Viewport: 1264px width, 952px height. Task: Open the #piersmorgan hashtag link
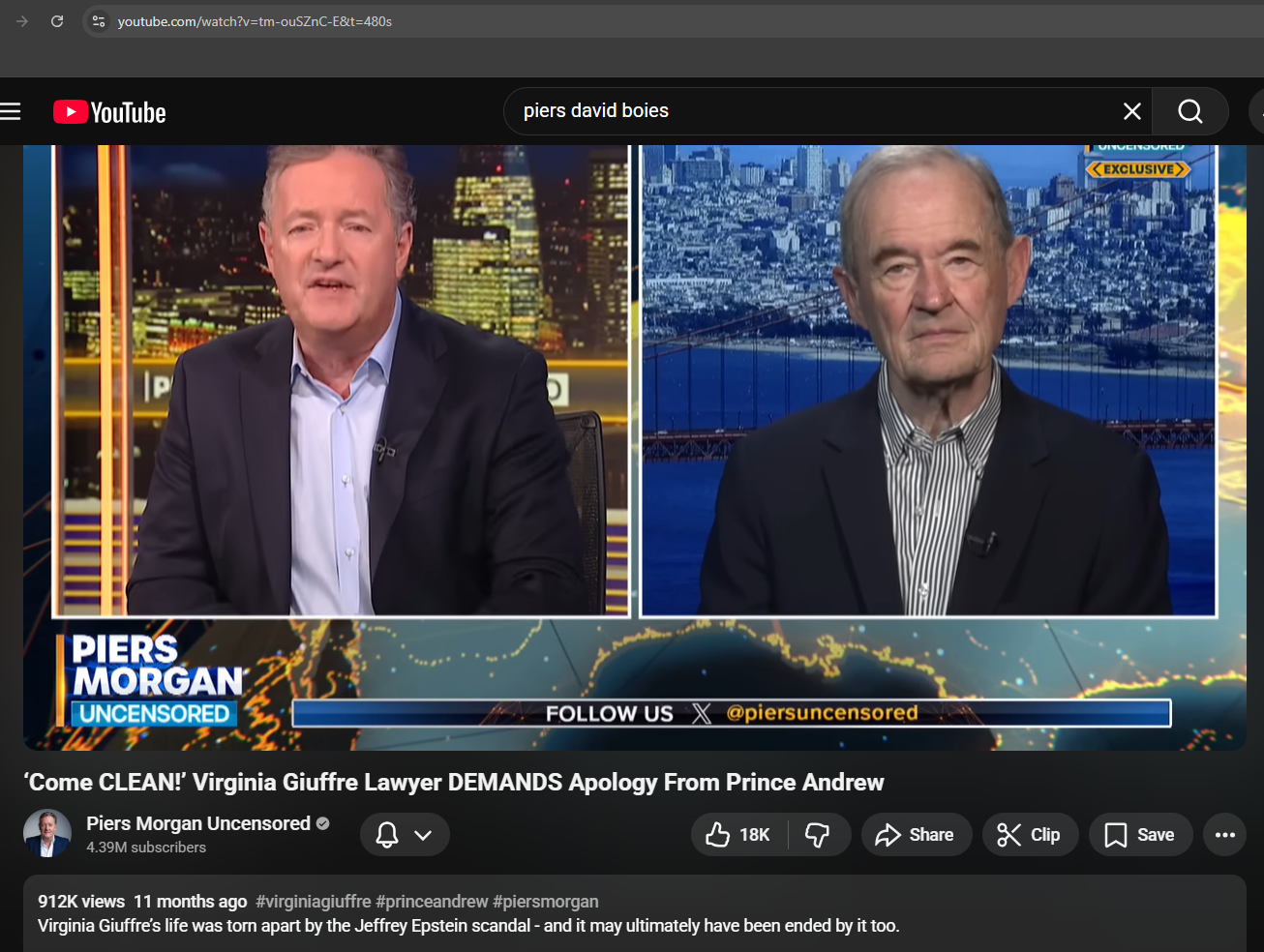(545, 902)
